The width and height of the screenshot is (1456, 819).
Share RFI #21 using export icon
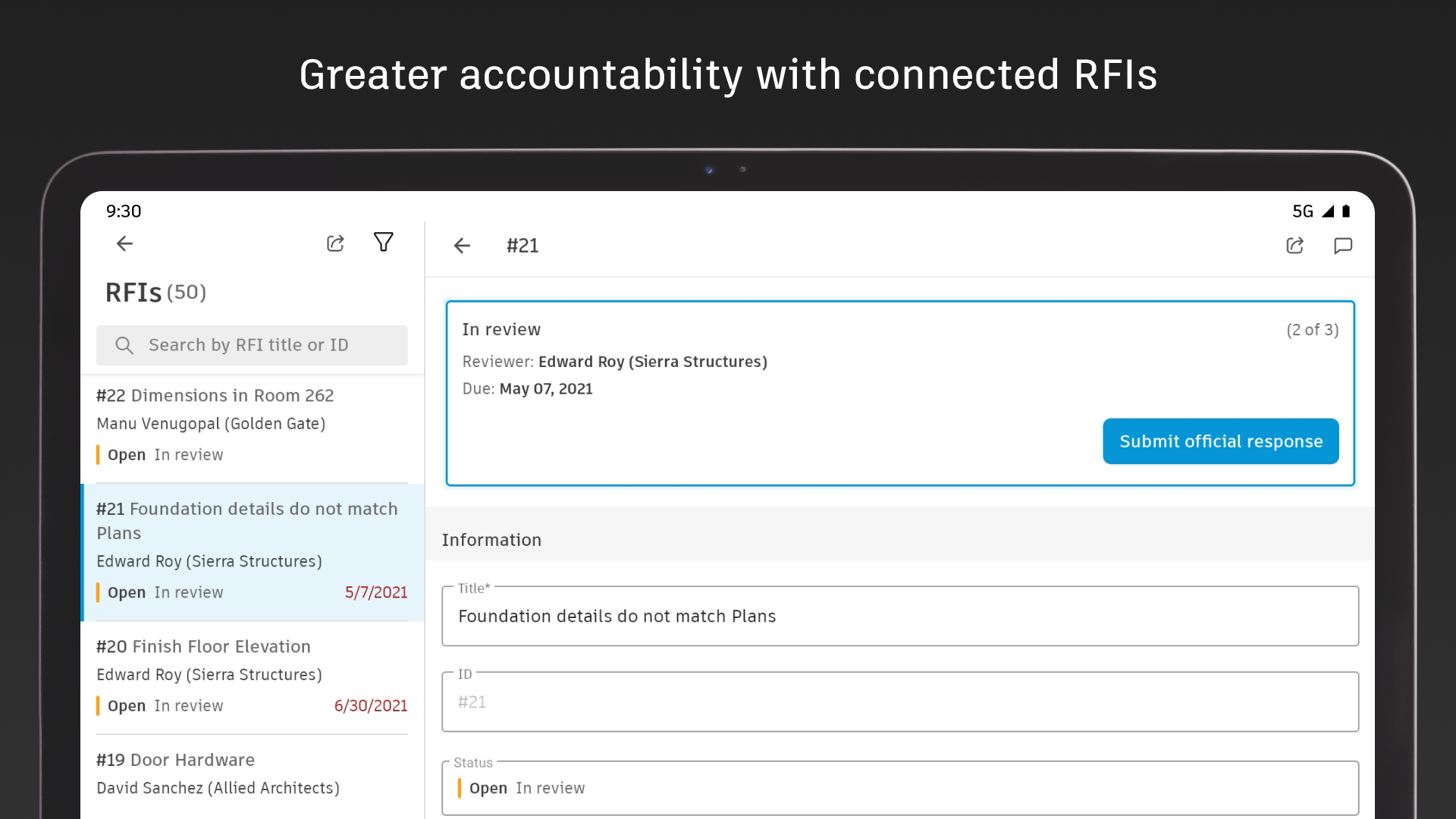click(1295, 246)
